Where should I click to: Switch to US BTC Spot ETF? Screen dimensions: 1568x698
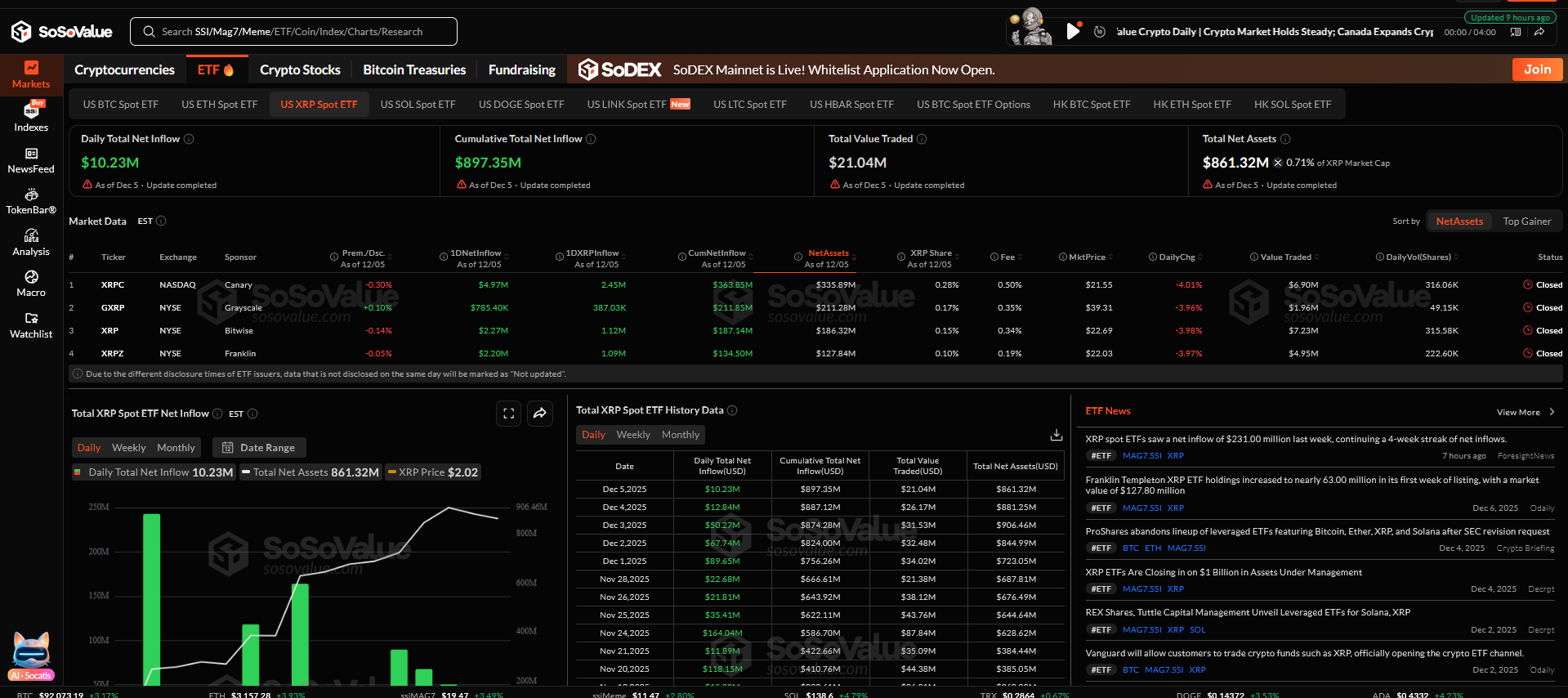tap(121, 105)
